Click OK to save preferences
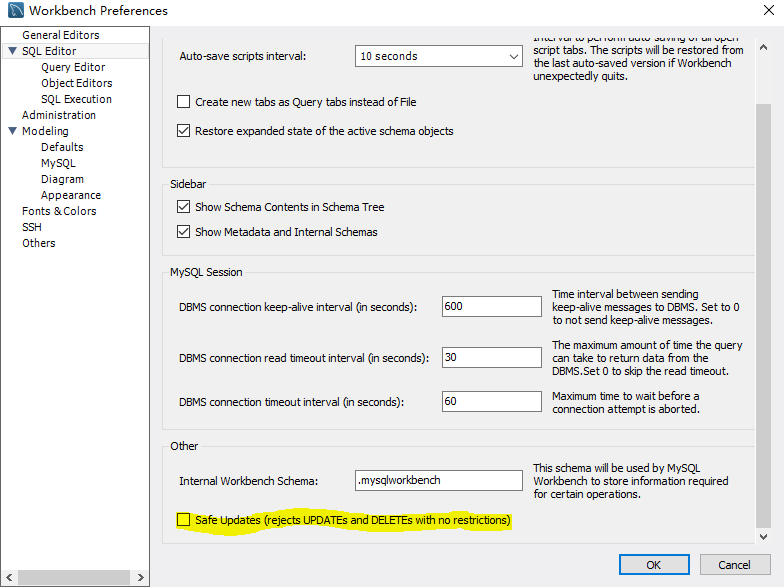 point(654,564)
